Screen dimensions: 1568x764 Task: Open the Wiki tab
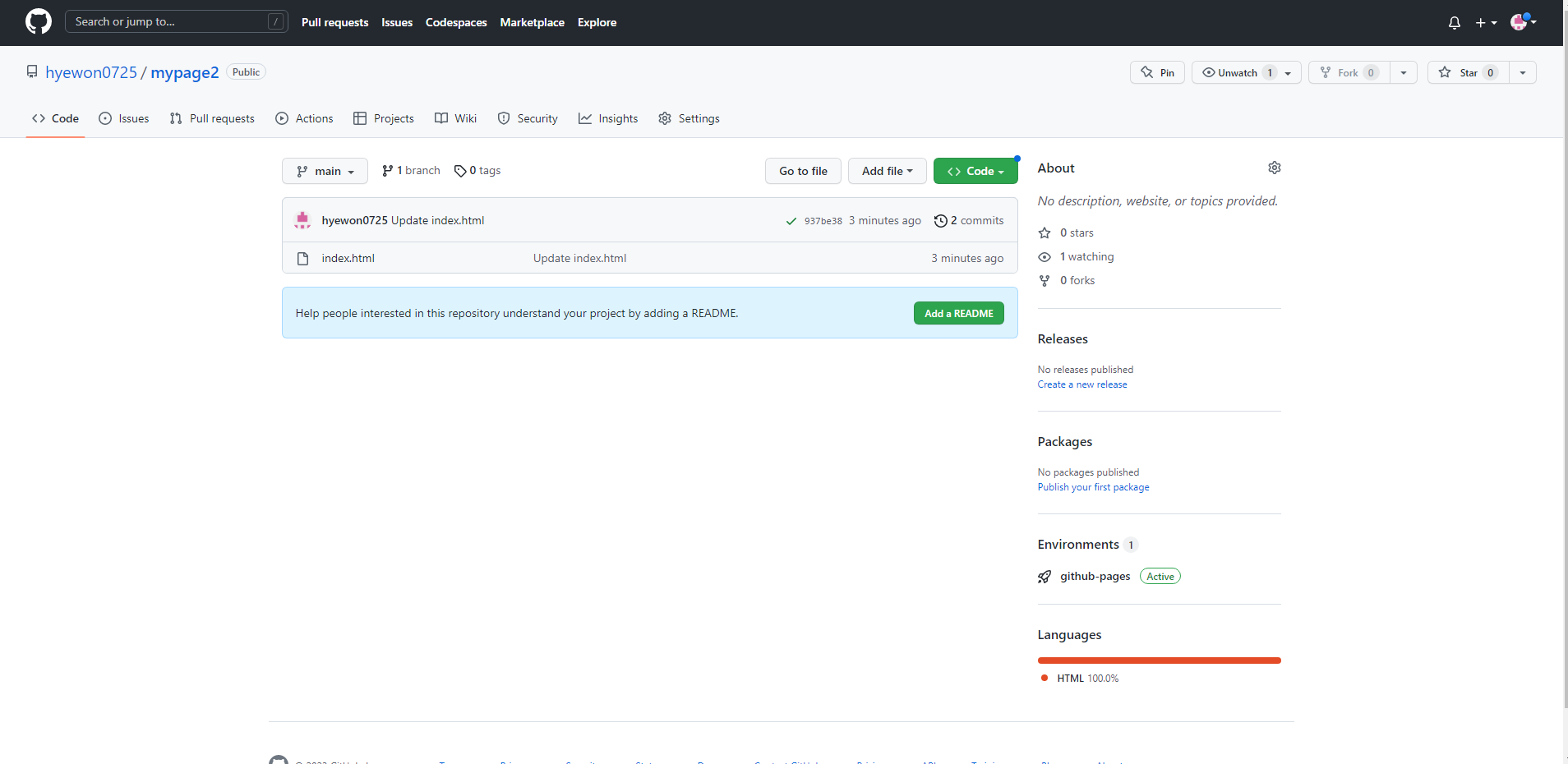(x=455, y=118)
